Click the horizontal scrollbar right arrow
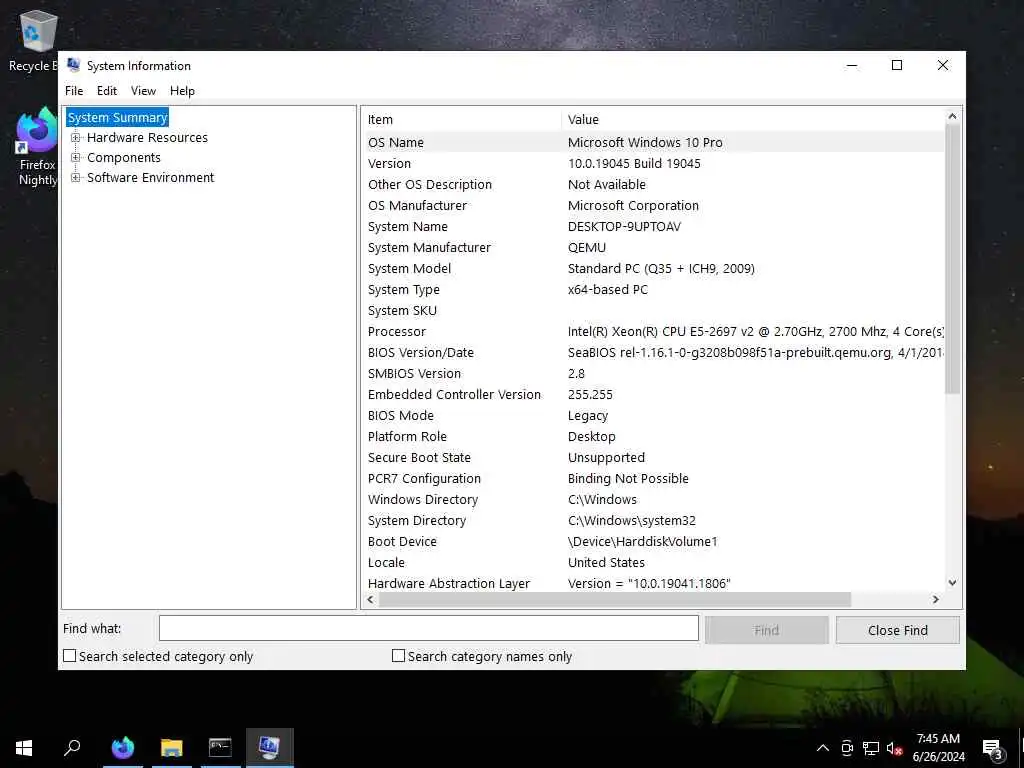Image resolution: width=1024 pixels, height=768 pixels. point(936,600)
